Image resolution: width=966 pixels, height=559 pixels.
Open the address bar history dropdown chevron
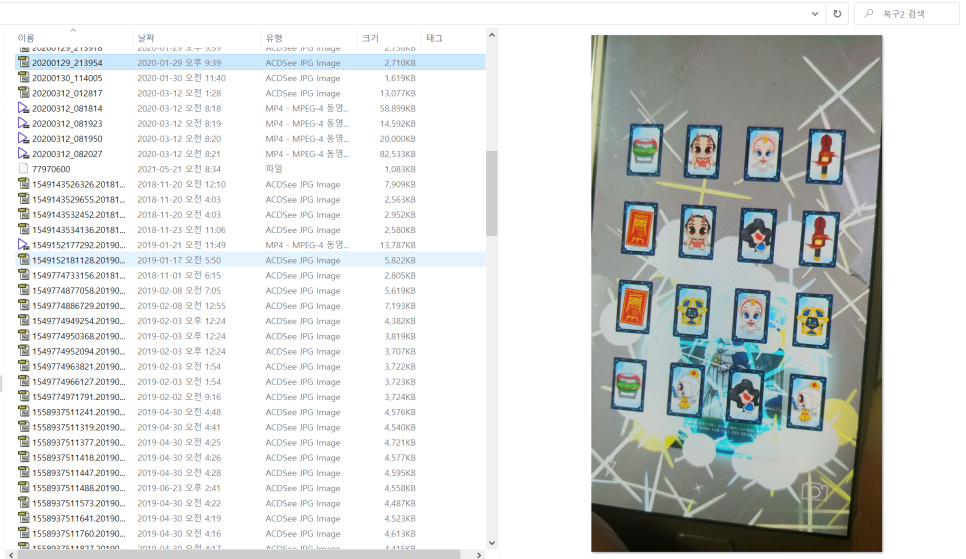point(815,14)
